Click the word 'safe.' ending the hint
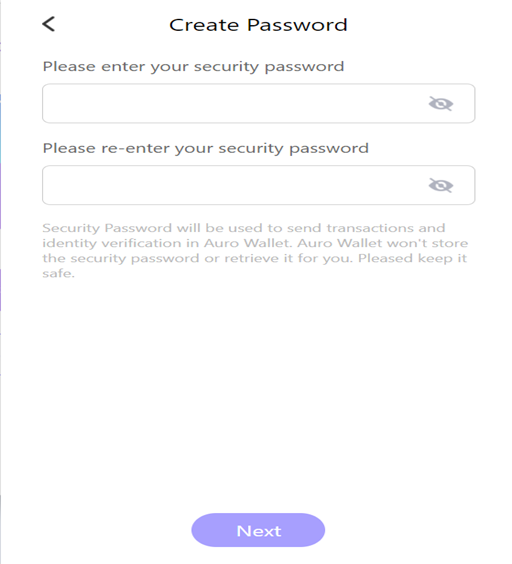The width and height of the screenshot is (512, 564). click(58, 273)
